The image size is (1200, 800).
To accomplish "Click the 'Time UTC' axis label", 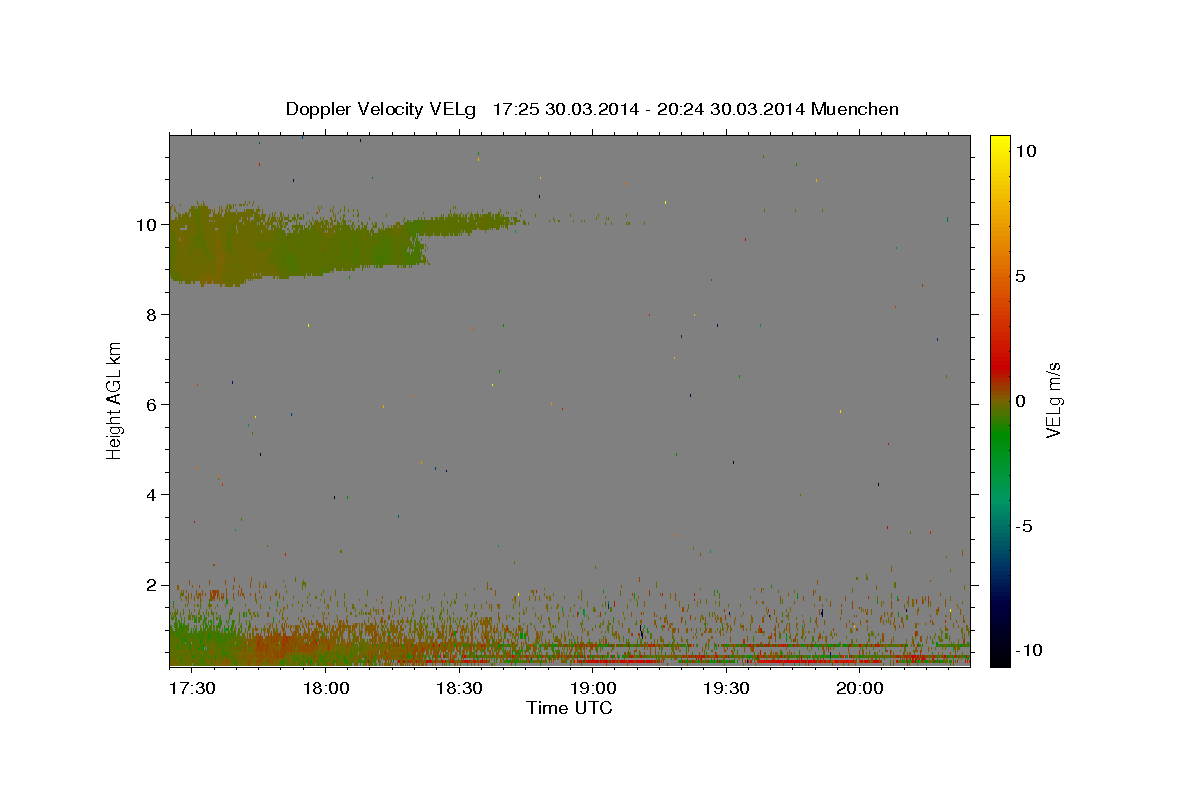I will tap(569, 708).
